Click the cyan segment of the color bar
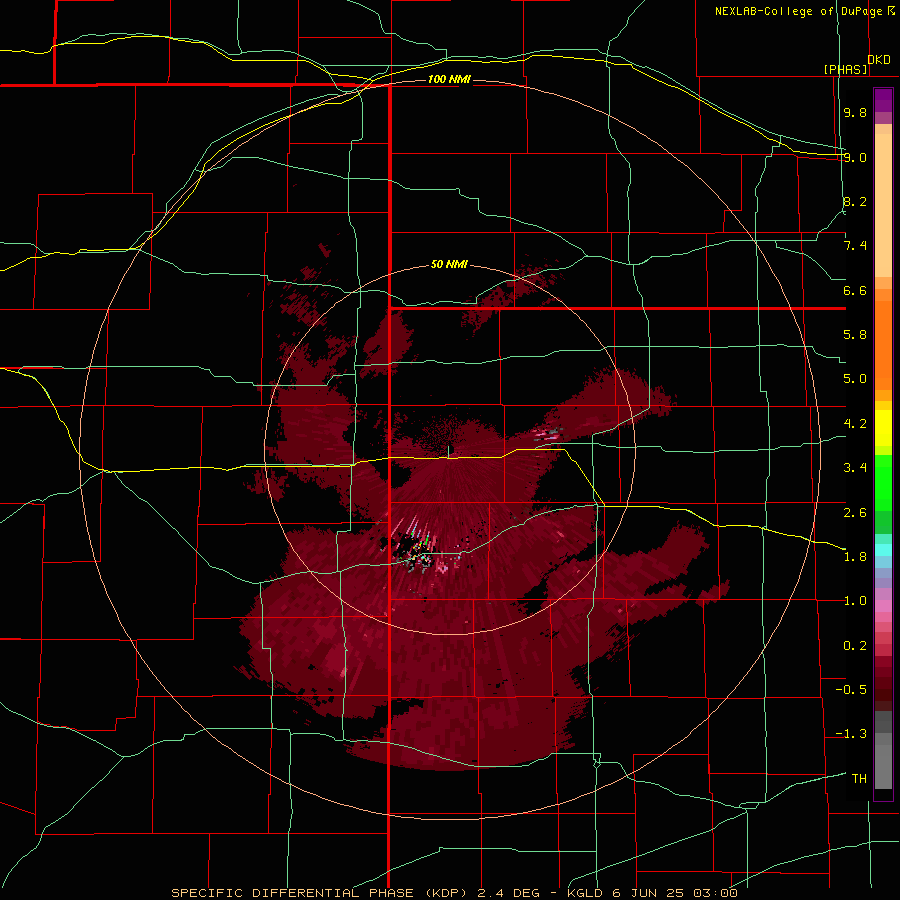 click(x=883, y=550)
